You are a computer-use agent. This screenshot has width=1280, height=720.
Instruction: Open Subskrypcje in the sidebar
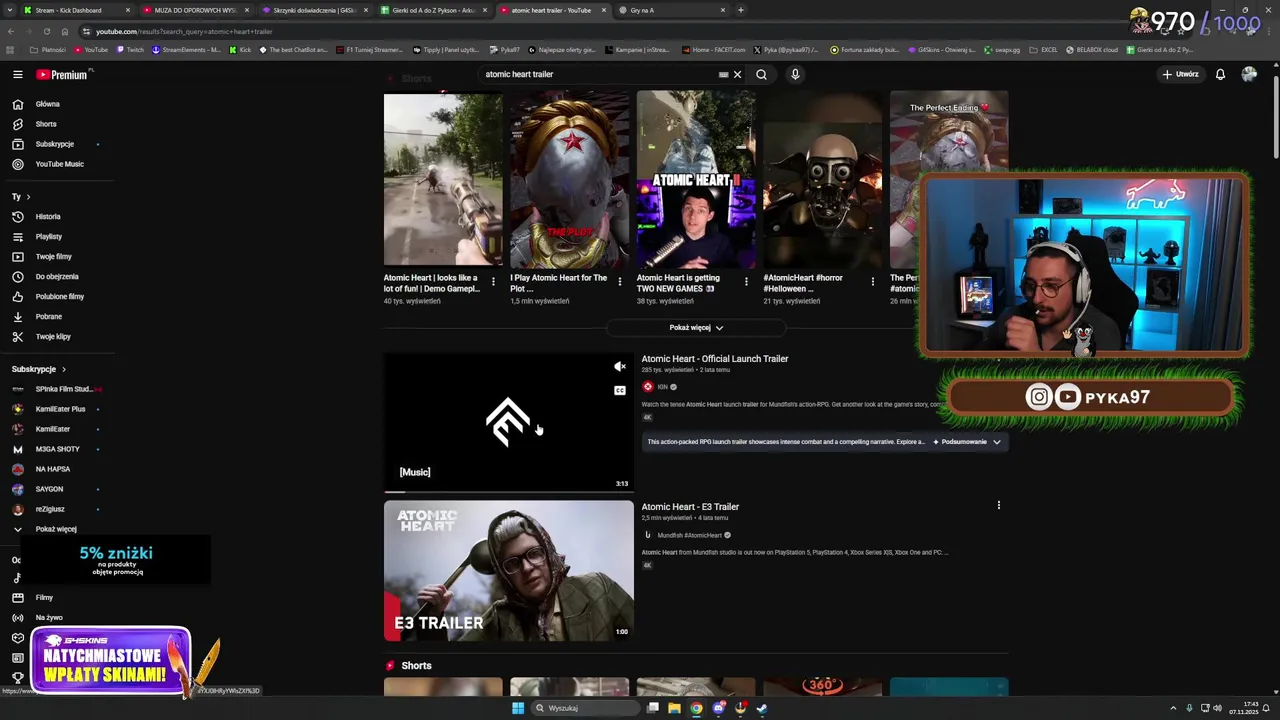55,144
